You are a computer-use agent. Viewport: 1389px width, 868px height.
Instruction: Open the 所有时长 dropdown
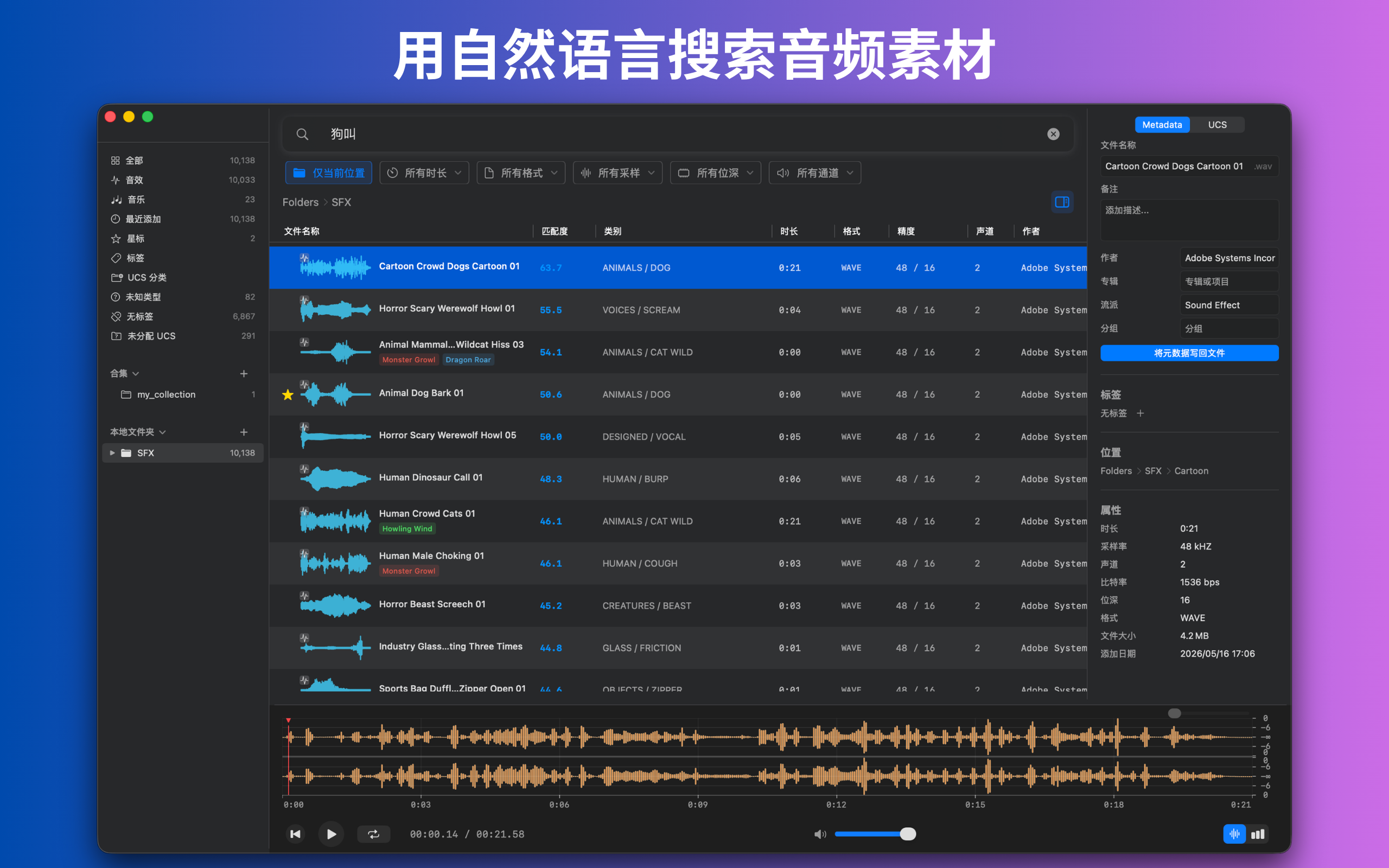[x=424, y=173]
